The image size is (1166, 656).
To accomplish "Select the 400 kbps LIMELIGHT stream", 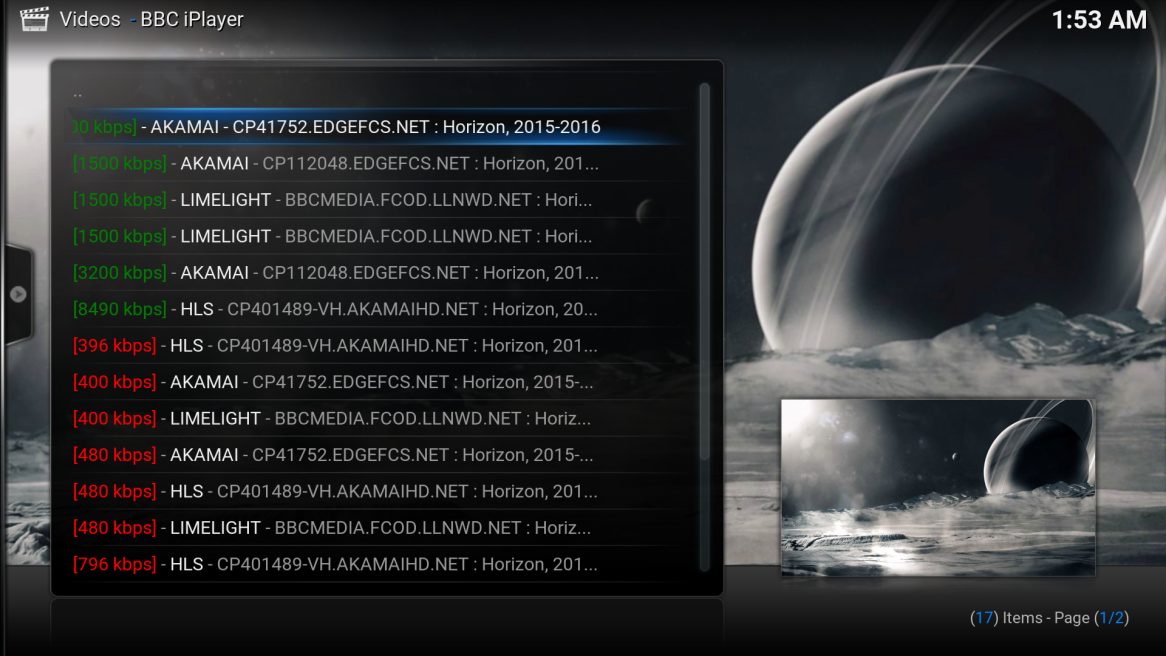I will pos(379,419).
